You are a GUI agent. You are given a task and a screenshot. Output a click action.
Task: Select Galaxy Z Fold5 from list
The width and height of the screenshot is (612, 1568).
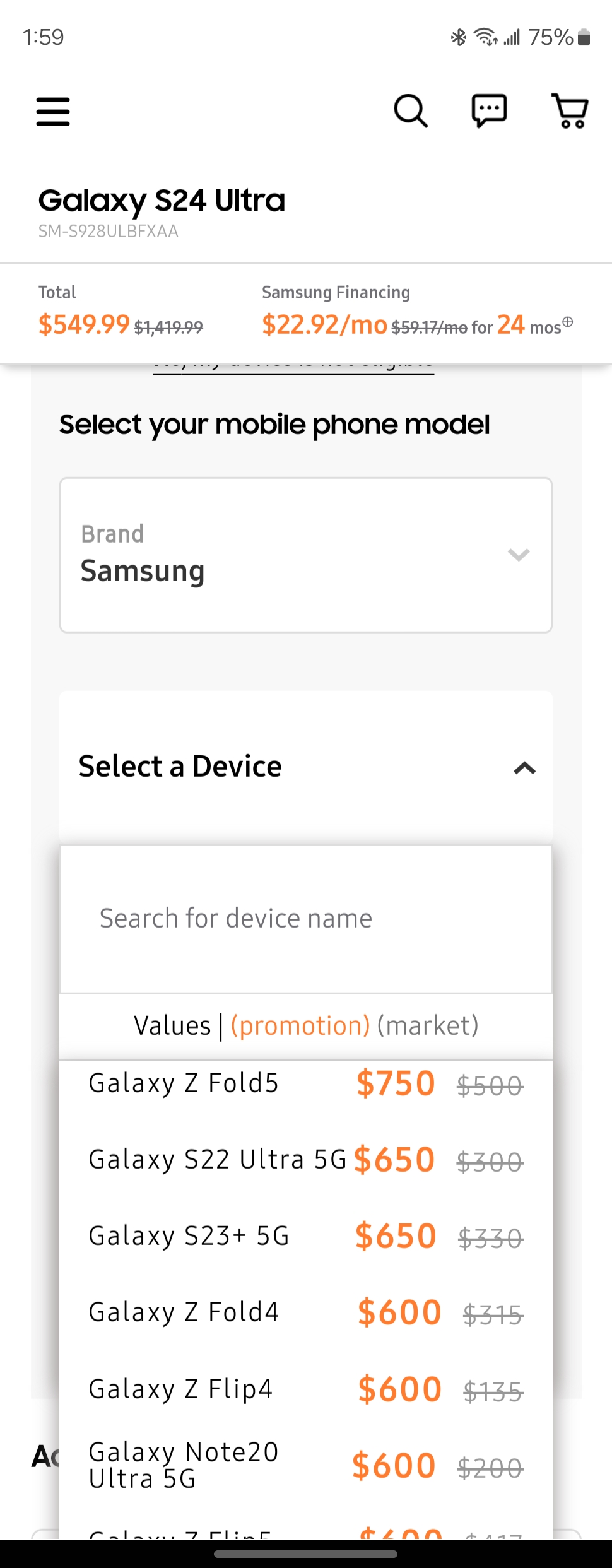coord(306,1084)
